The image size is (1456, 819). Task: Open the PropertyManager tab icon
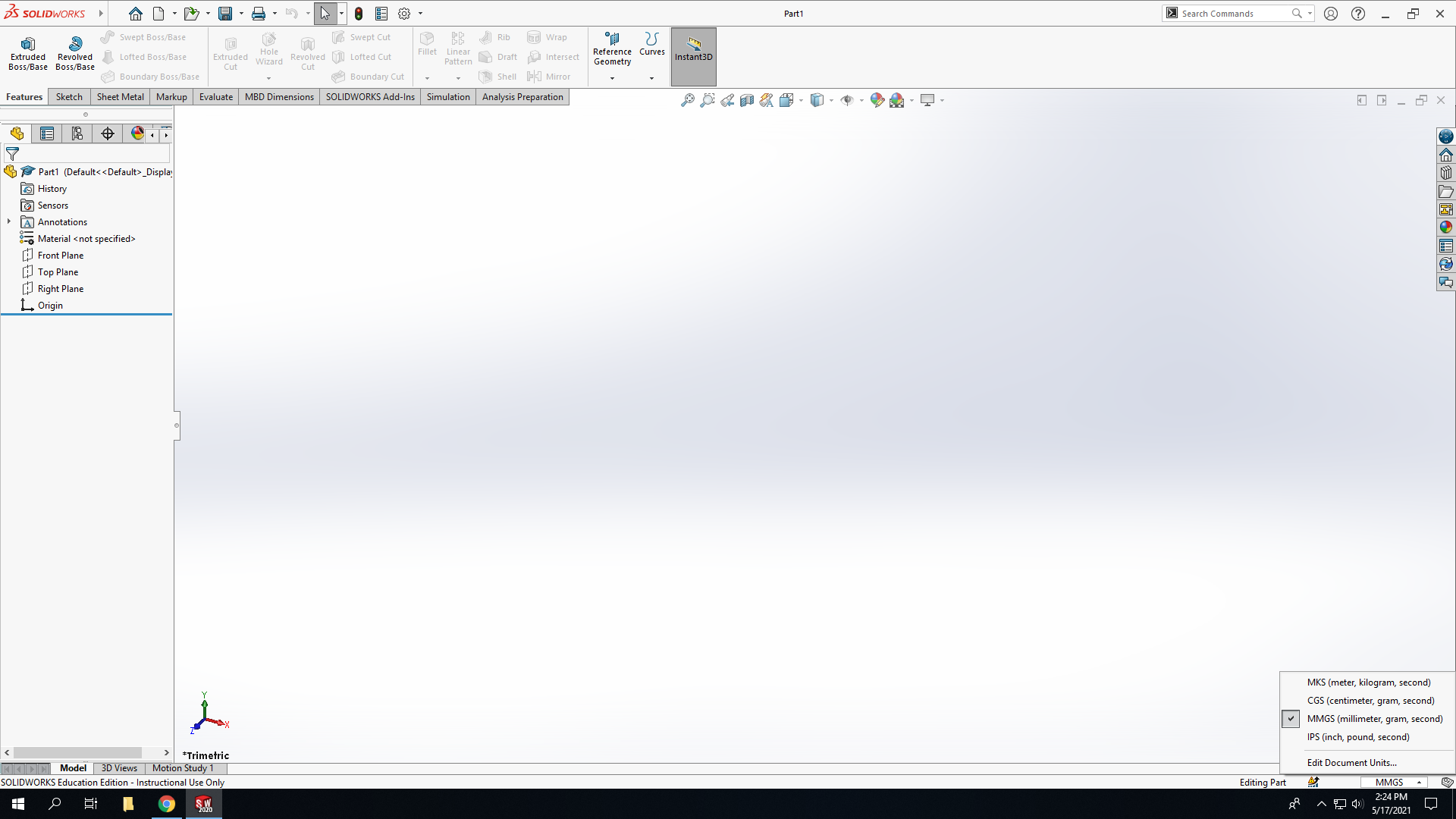tap(47, 134)
